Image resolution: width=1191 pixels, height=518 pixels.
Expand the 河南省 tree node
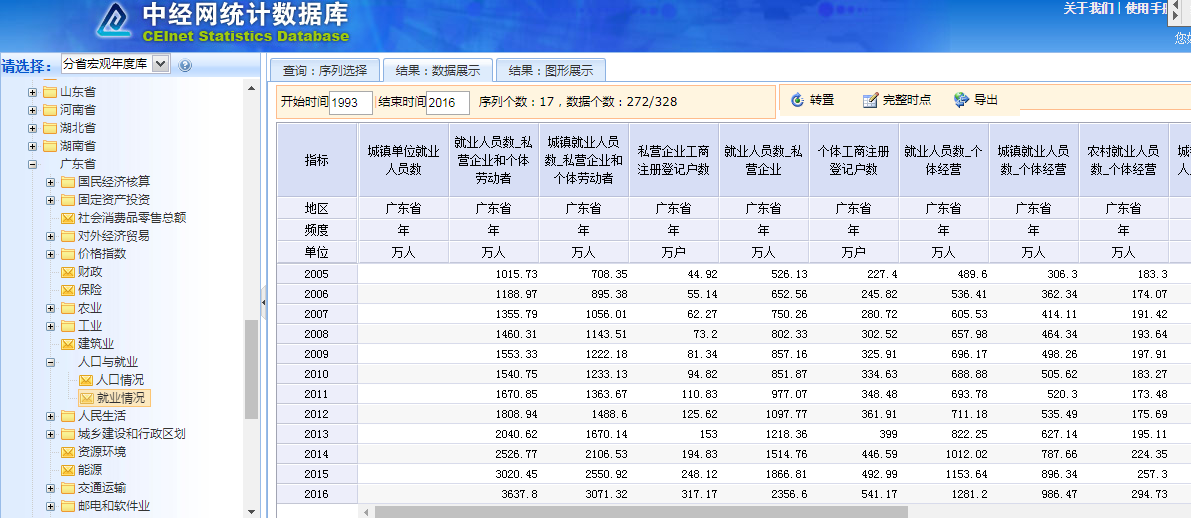33,110
